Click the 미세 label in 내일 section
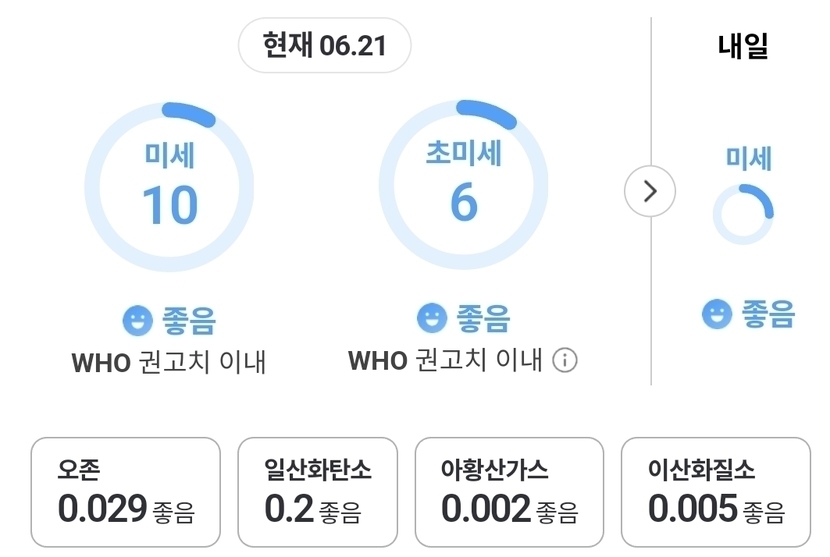Screen dimensions: 830x557 [748, 158]
